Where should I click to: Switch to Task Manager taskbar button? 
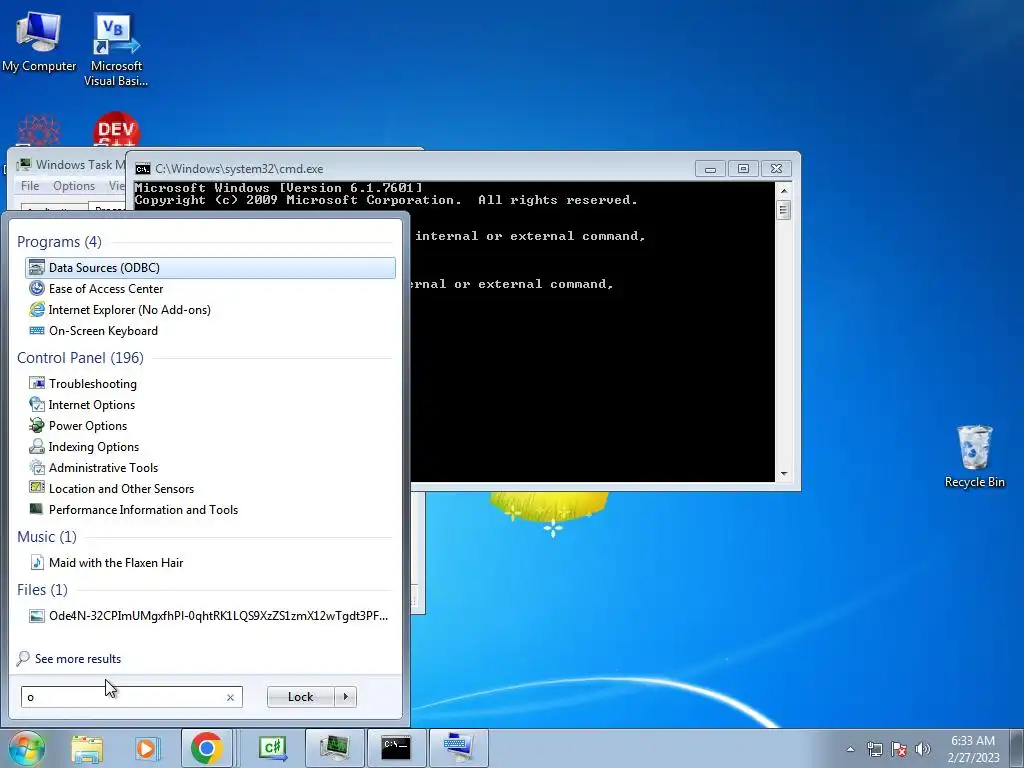pyautogui.click(x=334, y=748)
